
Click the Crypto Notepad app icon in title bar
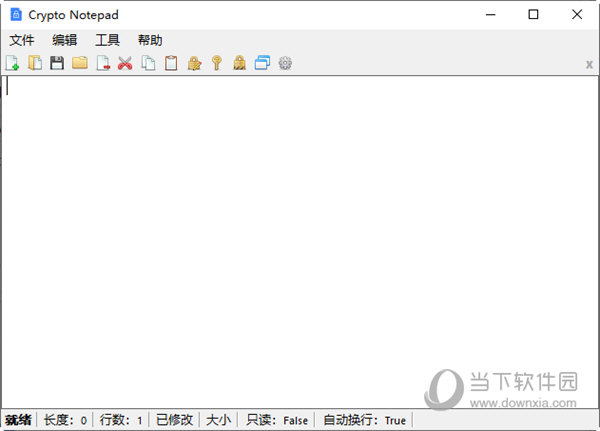pos(16,15)
